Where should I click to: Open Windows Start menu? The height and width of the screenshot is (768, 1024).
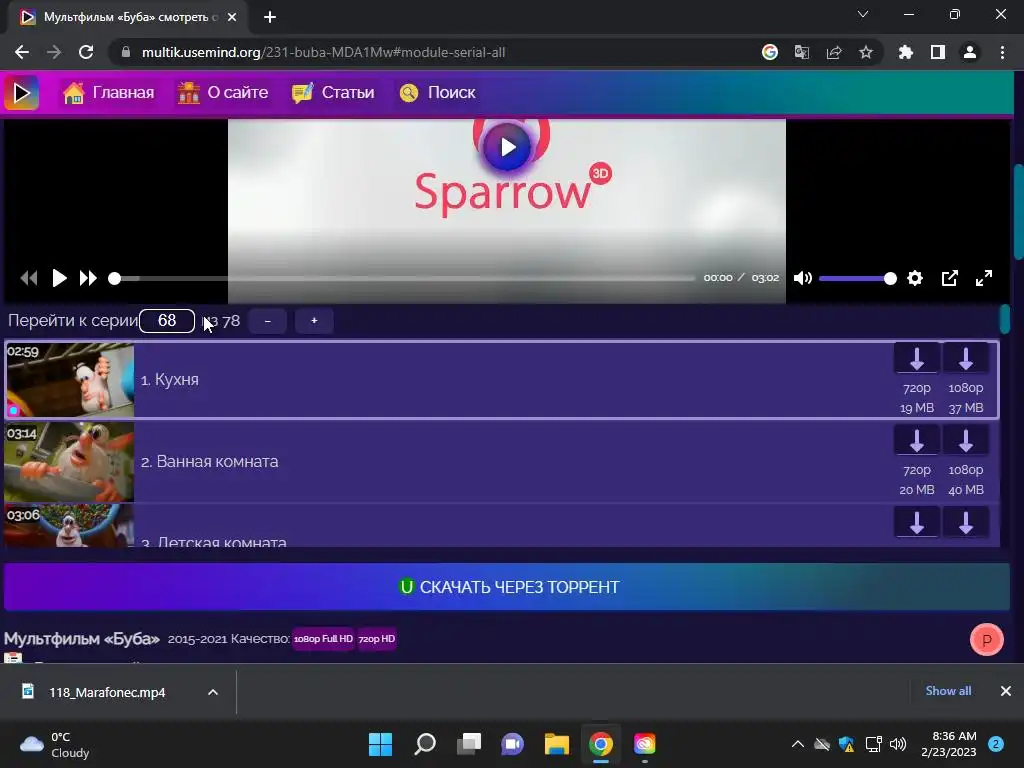380,744
